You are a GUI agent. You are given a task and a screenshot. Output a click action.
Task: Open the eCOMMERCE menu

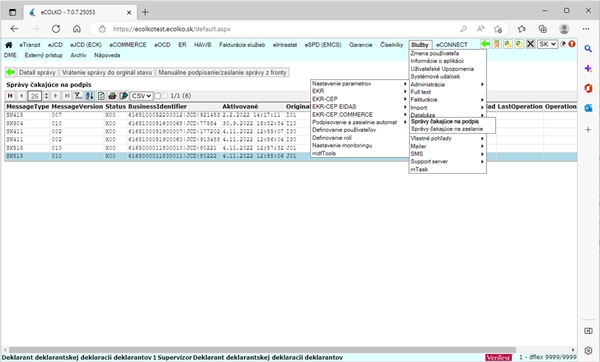pos(128,45)
